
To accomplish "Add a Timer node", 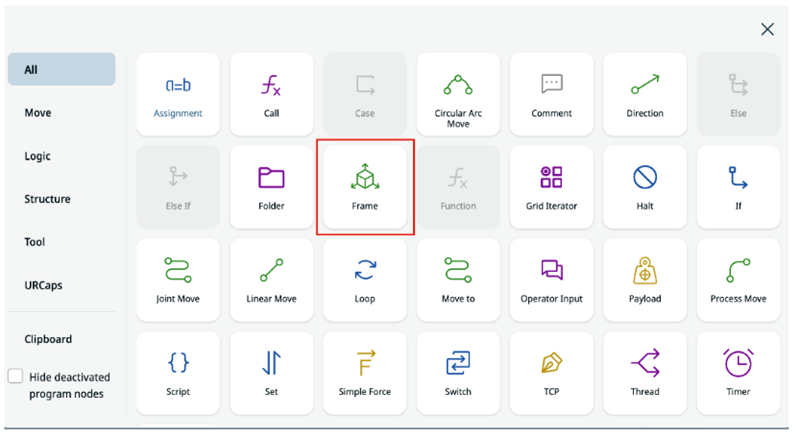I will pos(738,372).
